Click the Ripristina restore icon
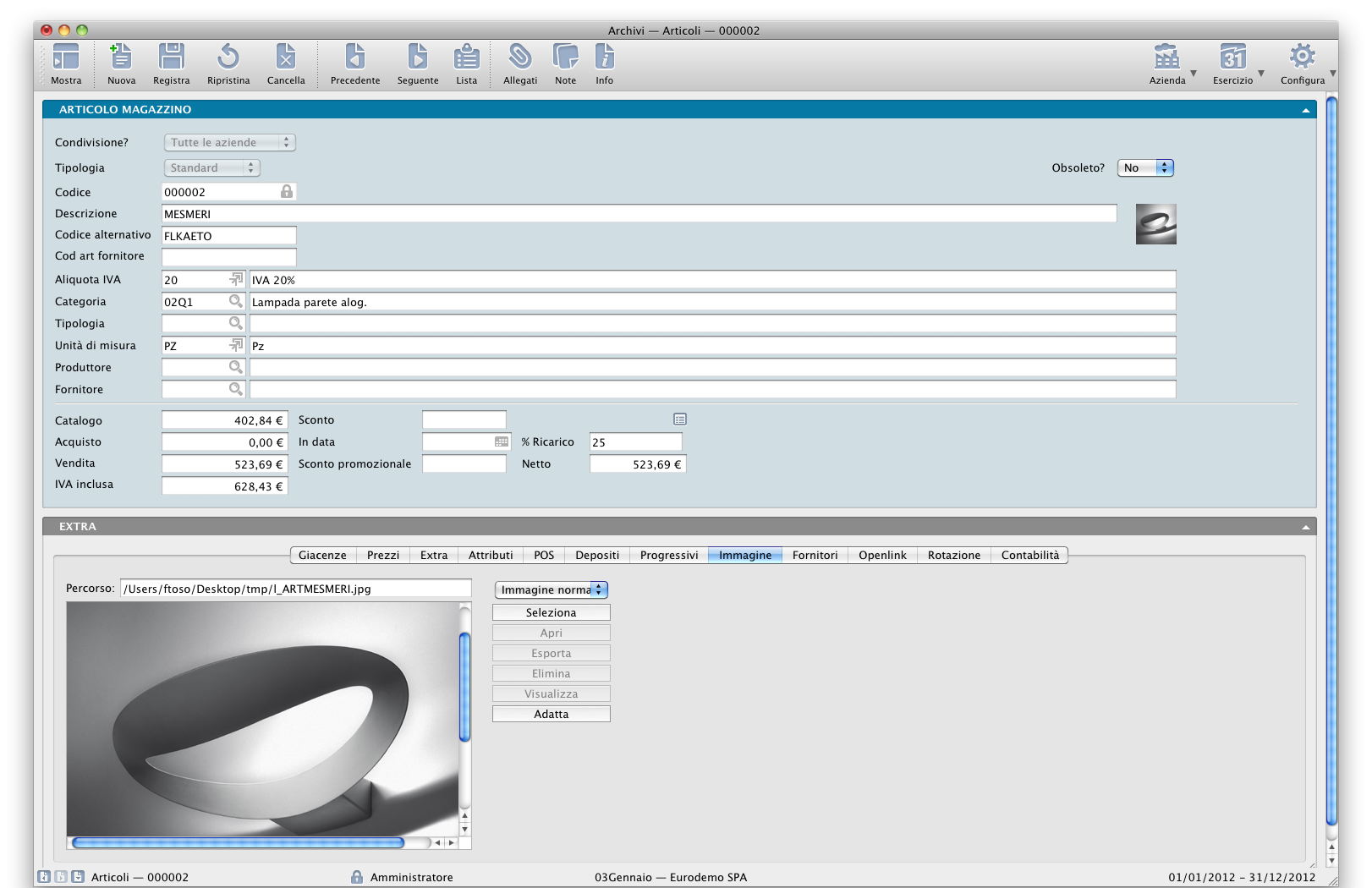1372x888 pixels. [x=228, y=58]
